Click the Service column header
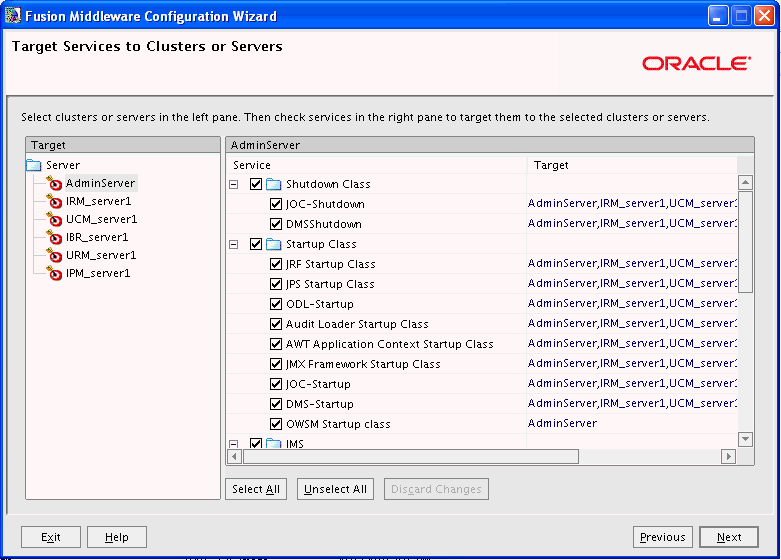This screenshot has width=781, height=560. 376,165
